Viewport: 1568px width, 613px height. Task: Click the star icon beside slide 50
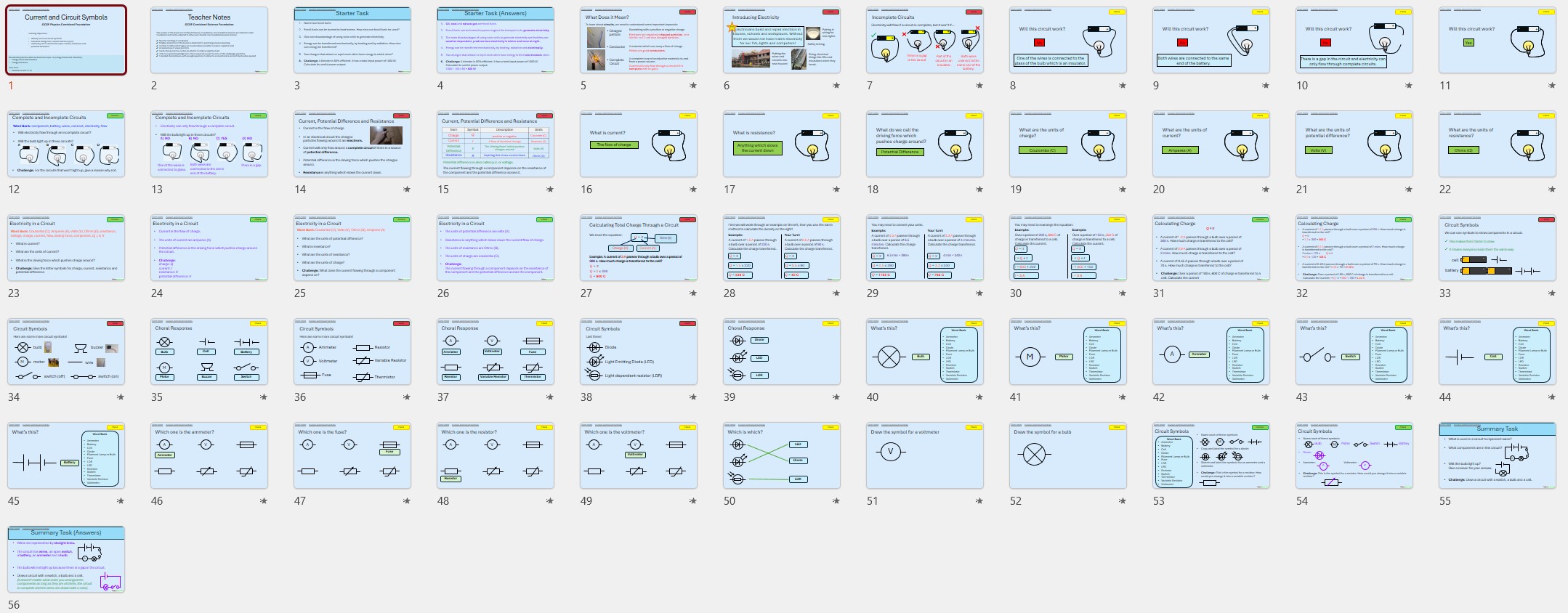(x=836, y=501)
